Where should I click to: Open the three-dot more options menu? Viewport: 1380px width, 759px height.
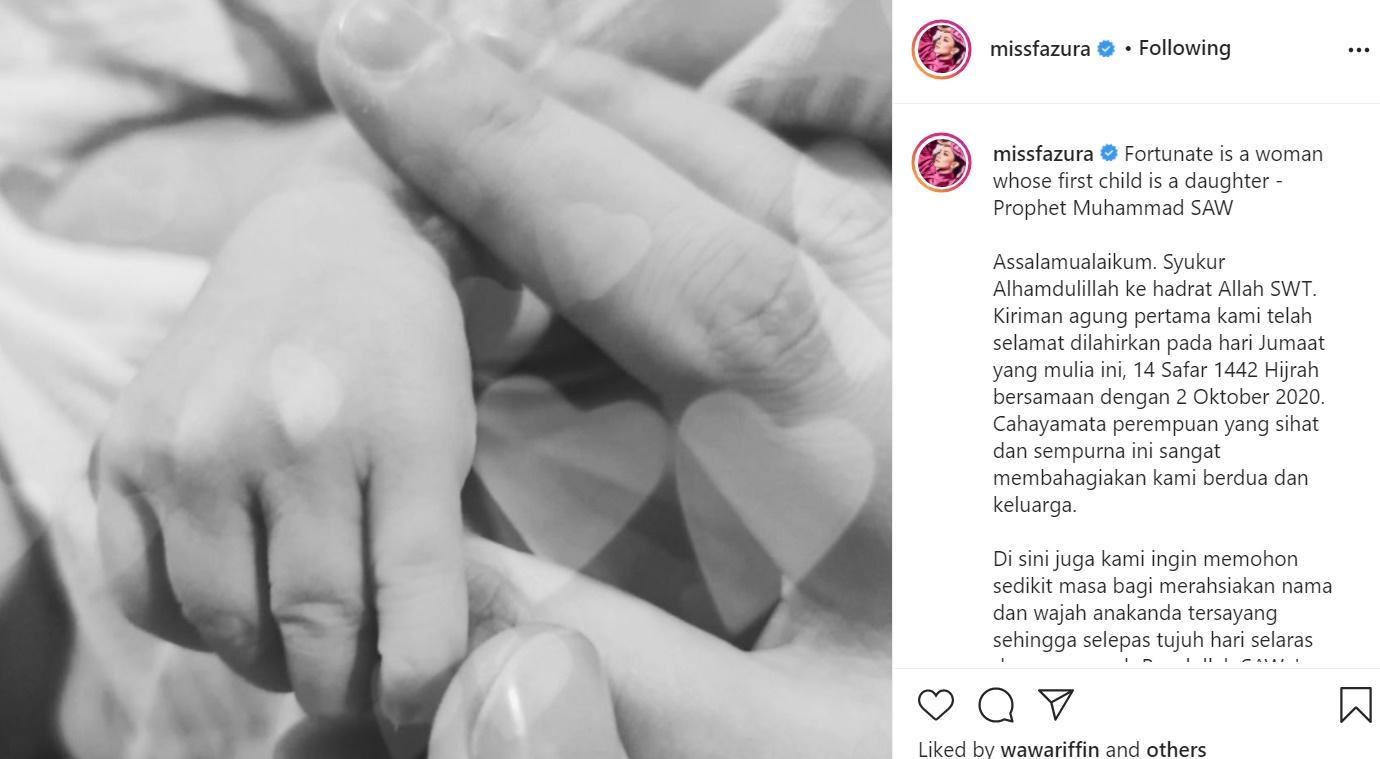click(x=1358, y=50)
